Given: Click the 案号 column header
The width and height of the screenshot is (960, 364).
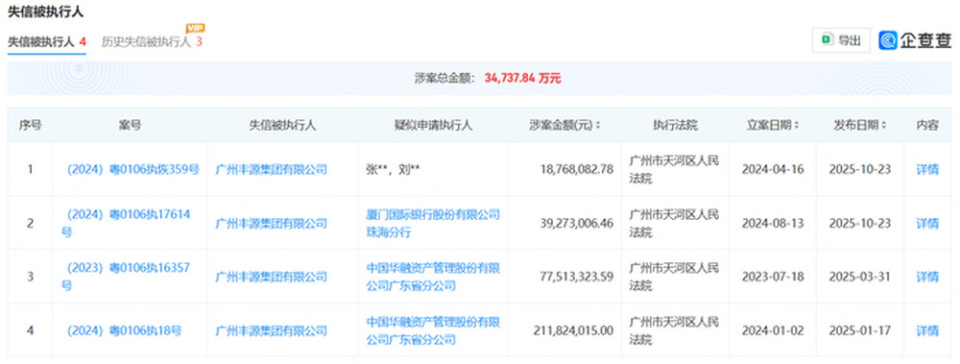Looking at the screenshot, I should 130,125.
